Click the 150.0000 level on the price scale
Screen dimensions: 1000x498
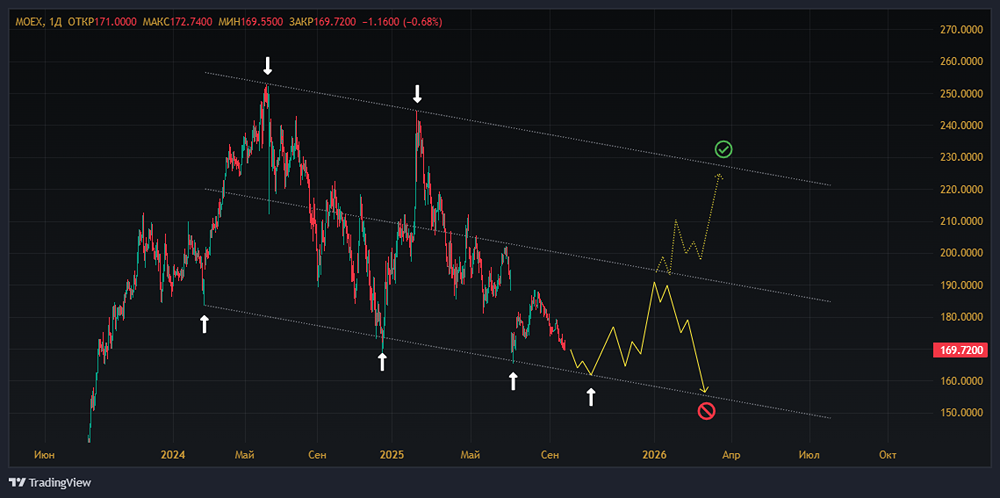point(960,413)
